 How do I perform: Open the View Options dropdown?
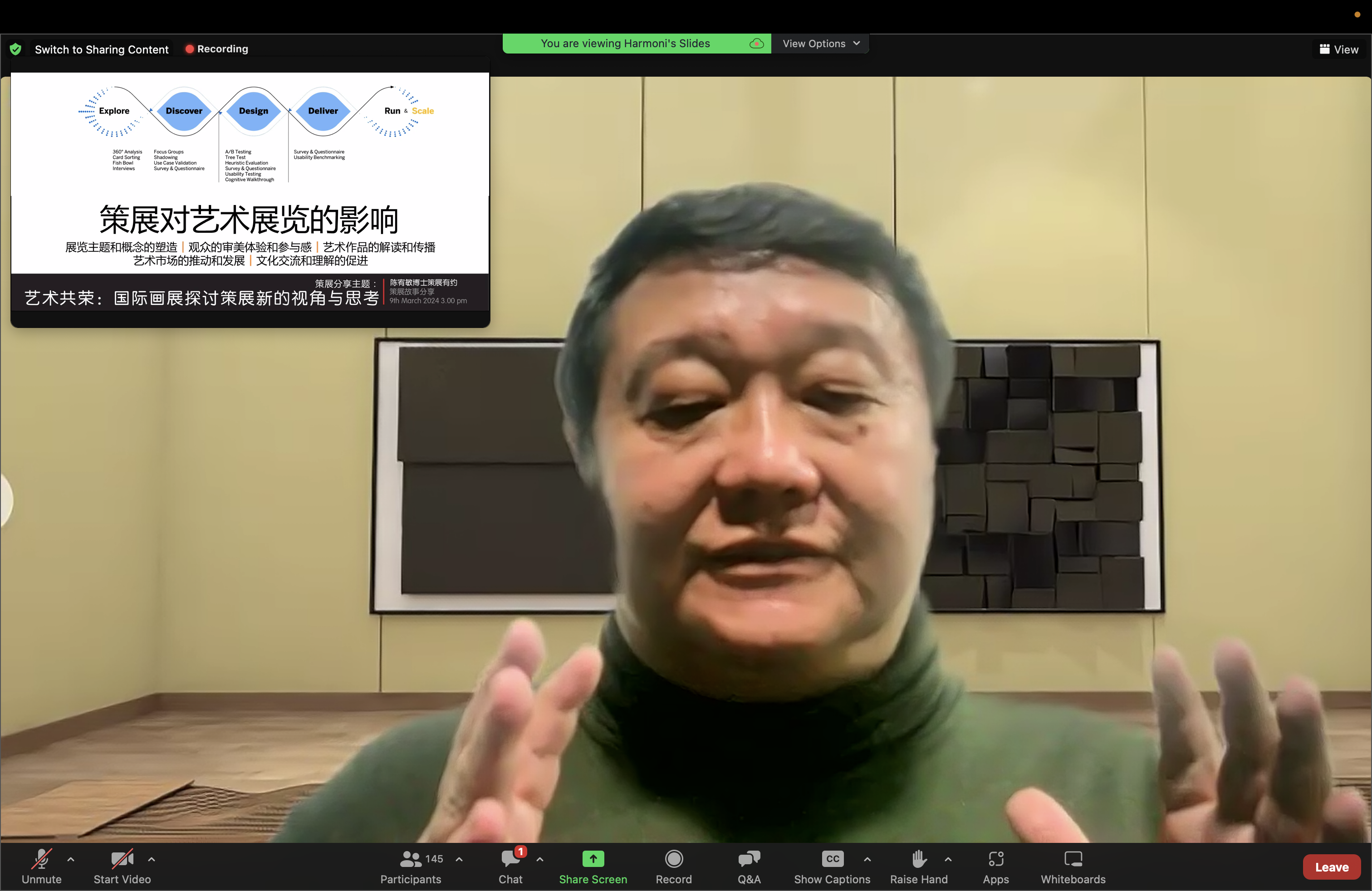(820, 44)
